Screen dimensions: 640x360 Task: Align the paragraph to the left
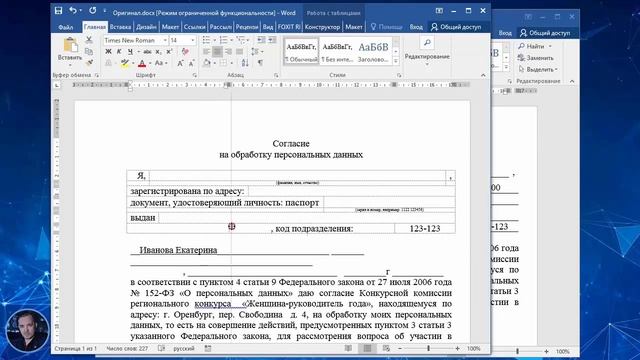coord(207,52)
